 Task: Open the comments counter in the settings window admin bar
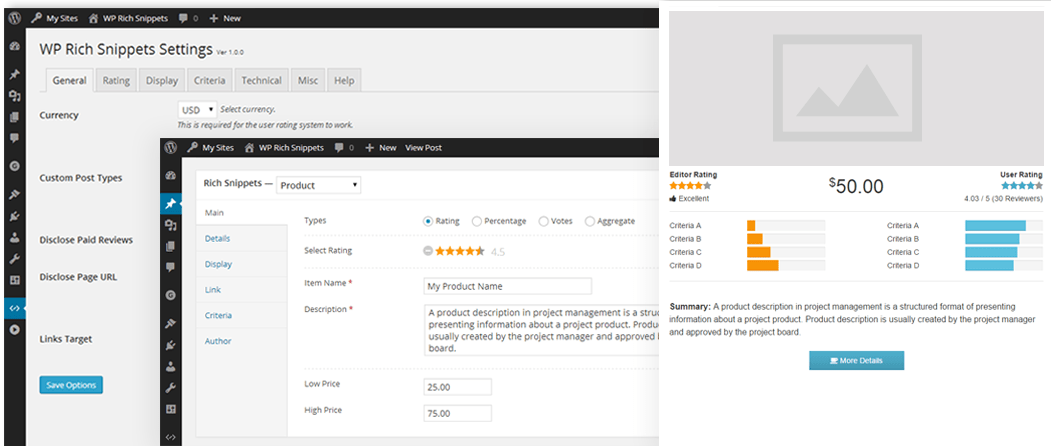pos(188,18)
